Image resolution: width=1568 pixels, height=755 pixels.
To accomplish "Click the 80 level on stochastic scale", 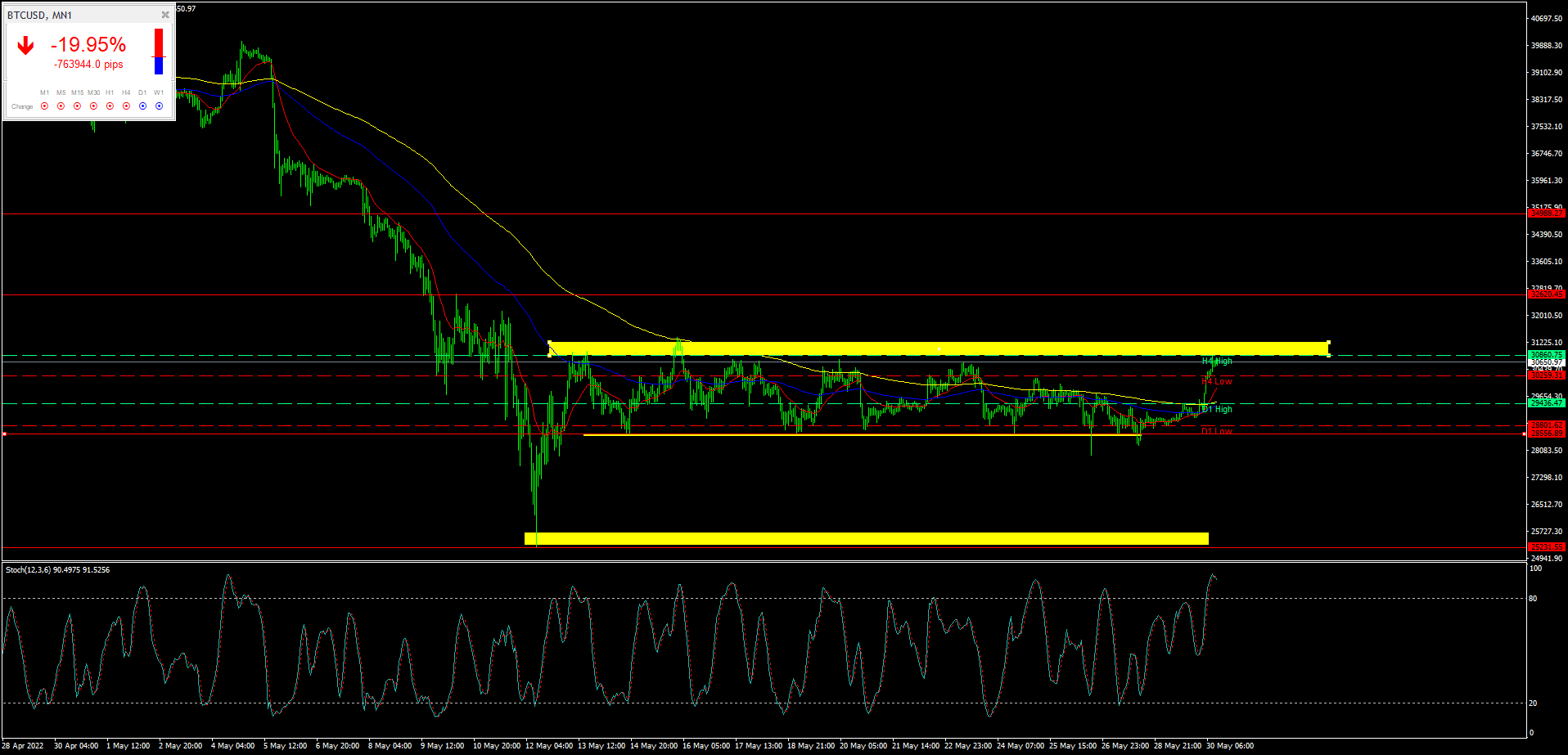I will tap(1534, 598).
